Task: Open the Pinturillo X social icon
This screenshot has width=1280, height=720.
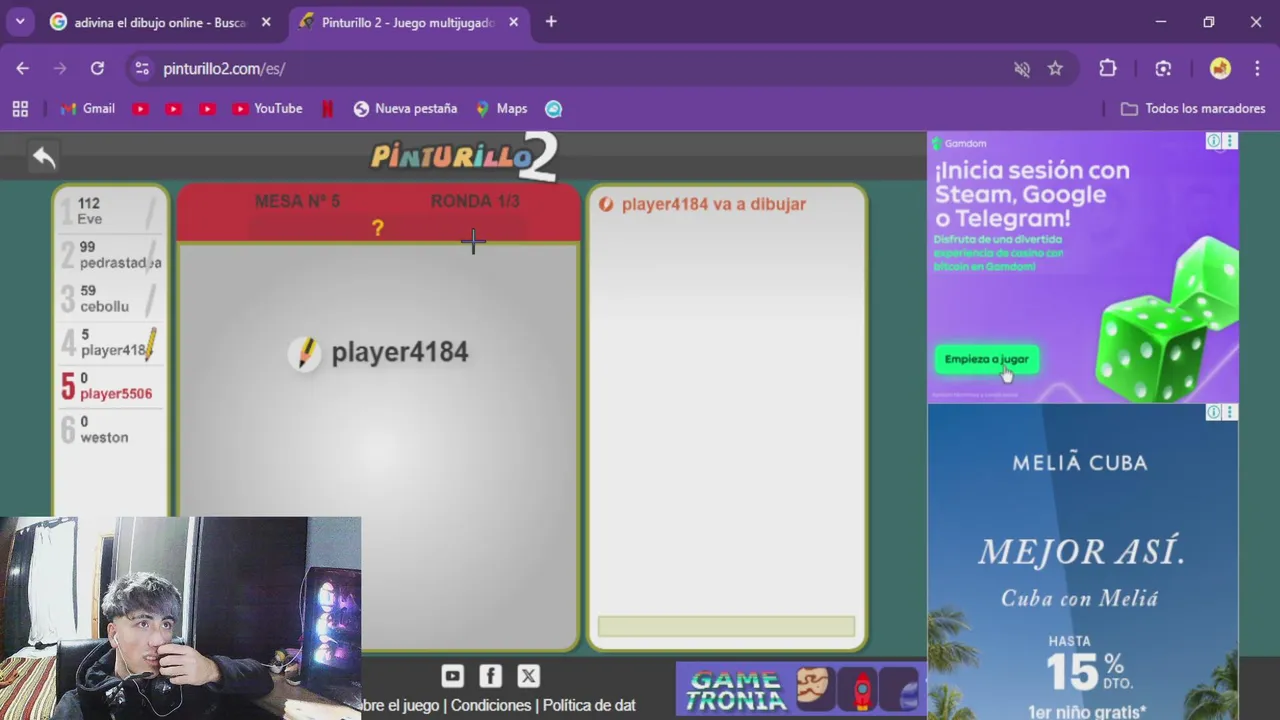Action: click(529, 676)
